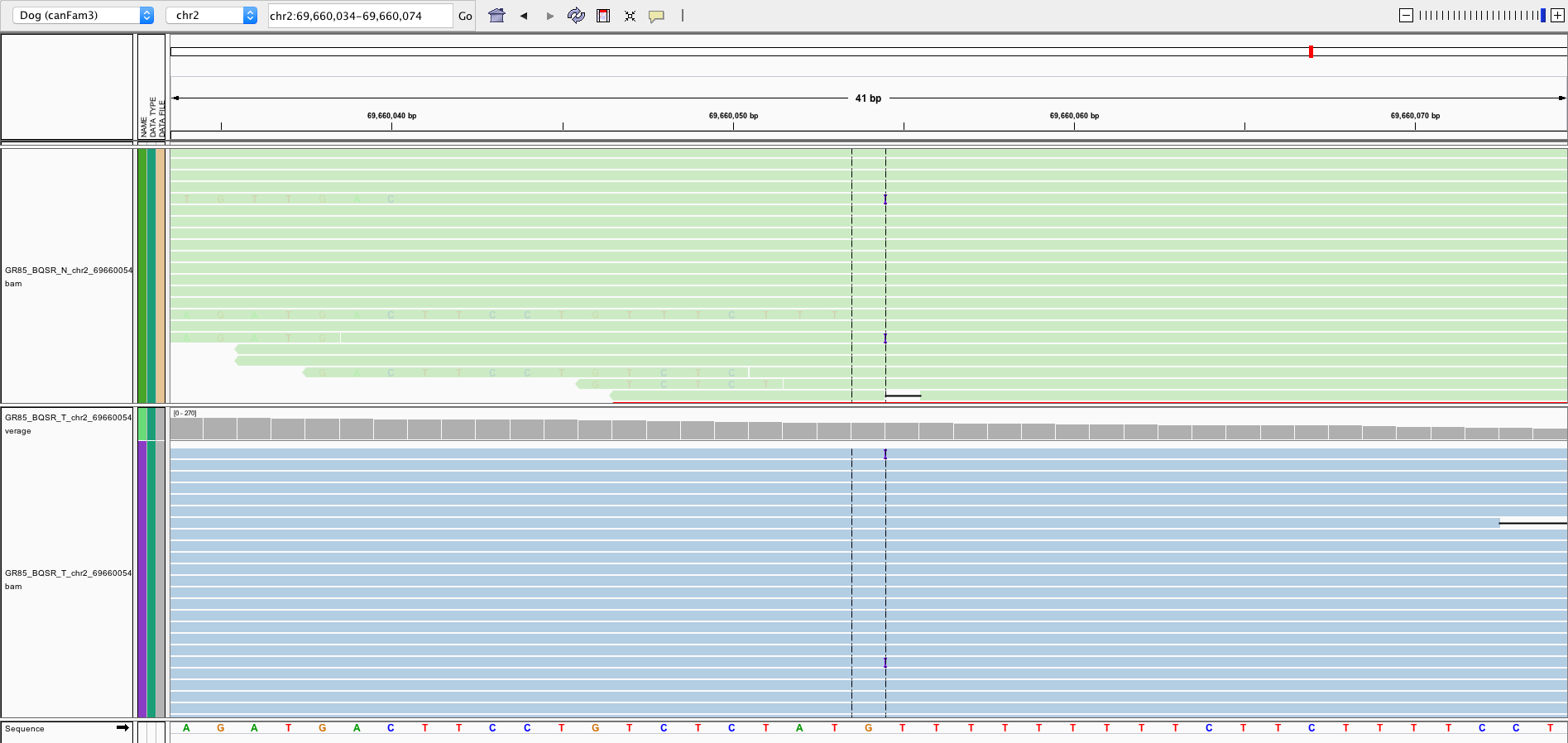The image size is (1568, 743).
Task: Open the chr2 chromosome dropdown
Action: click(x=212, y=15)
